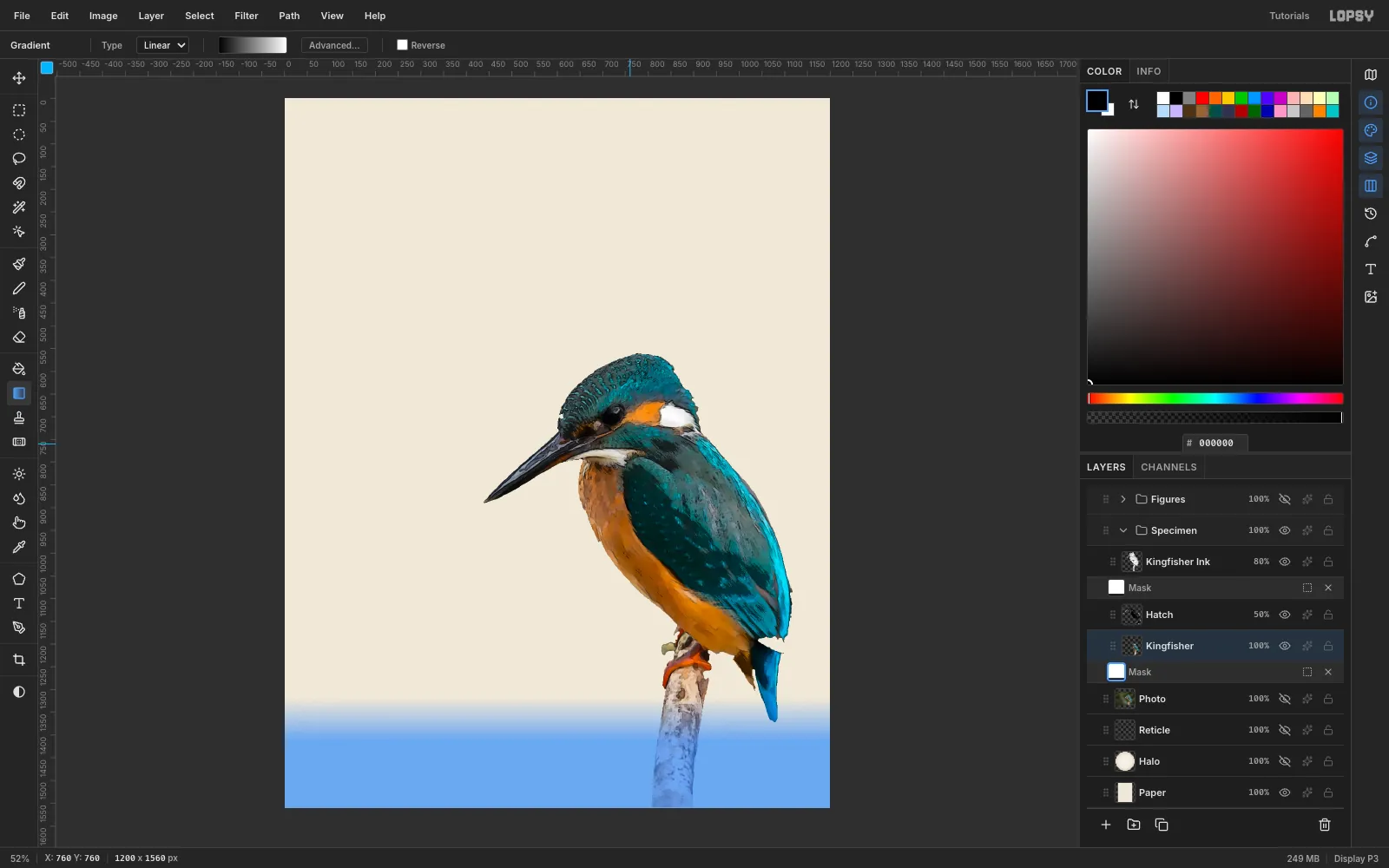Remove the Kingfisher layer mask
Viewport: 1389px width, 868px height.
pyautogui.click(x=1328, y=672)
